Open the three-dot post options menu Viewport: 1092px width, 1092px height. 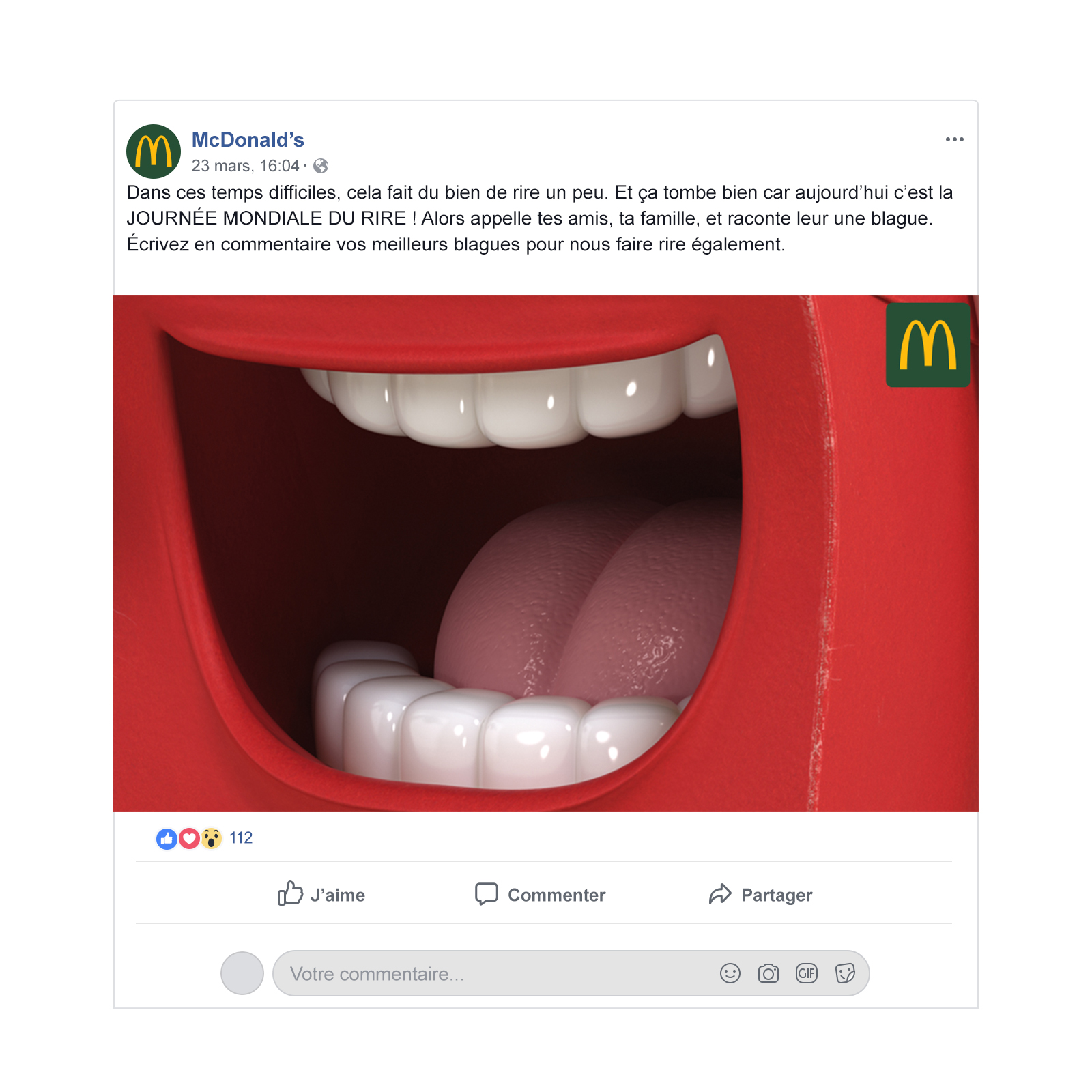954,139
